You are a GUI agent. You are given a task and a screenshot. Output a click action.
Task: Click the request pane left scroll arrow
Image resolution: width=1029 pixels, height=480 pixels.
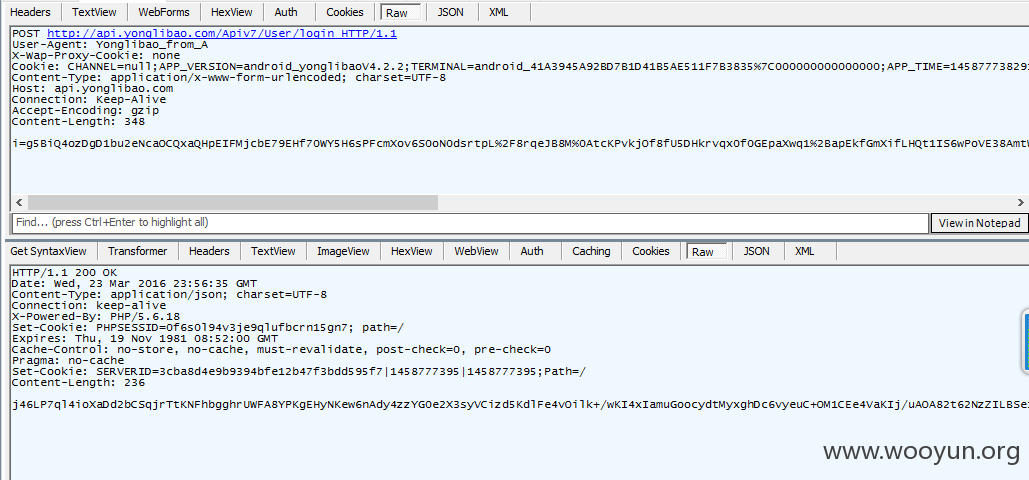tap(19, 202)
